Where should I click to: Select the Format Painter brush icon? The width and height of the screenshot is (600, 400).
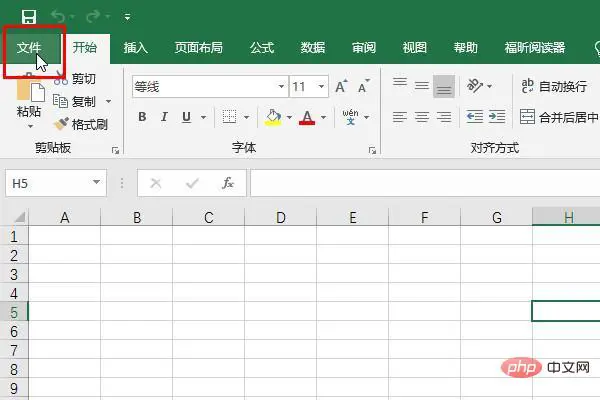[62, 124]
